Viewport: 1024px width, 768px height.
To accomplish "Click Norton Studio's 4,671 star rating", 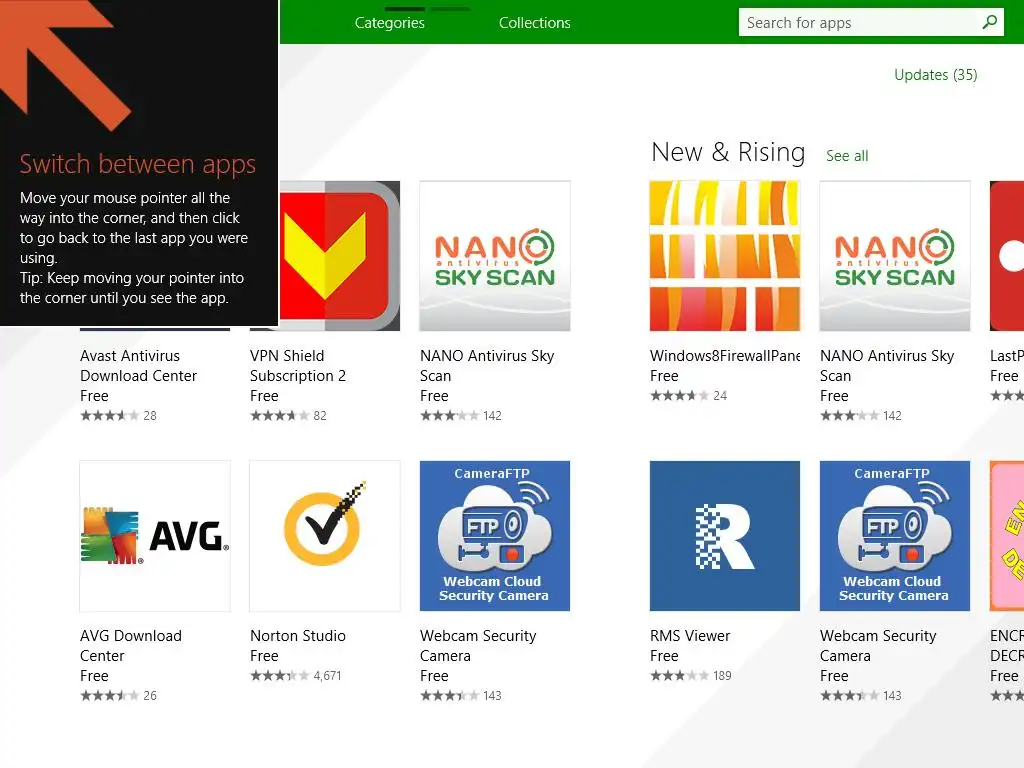I will click(296, 676).
